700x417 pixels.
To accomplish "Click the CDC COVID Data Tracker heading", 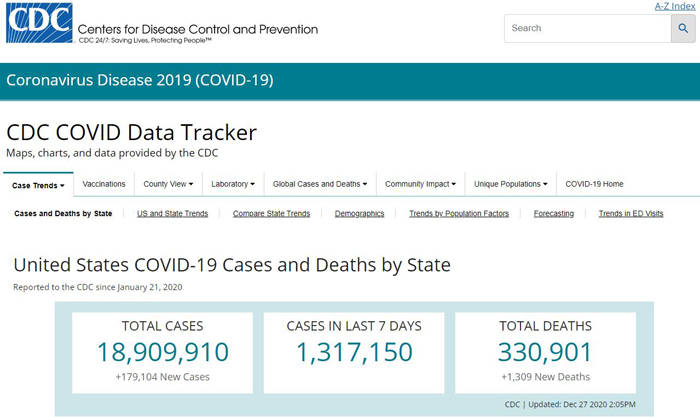I will click(x=132, y=133).
